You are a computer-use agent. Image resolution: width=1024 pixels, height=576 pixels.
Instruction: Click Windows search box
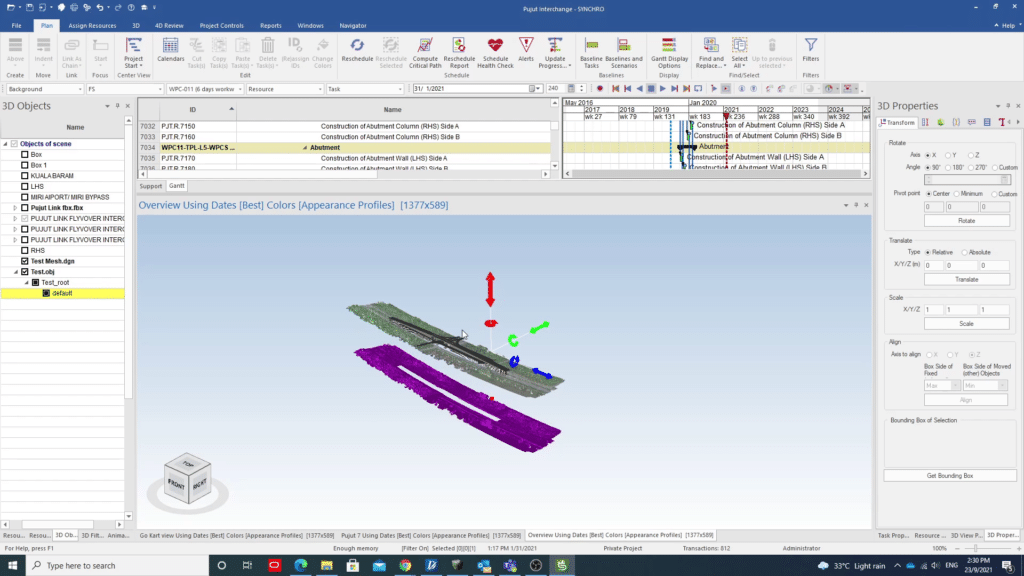coord(118,566)
